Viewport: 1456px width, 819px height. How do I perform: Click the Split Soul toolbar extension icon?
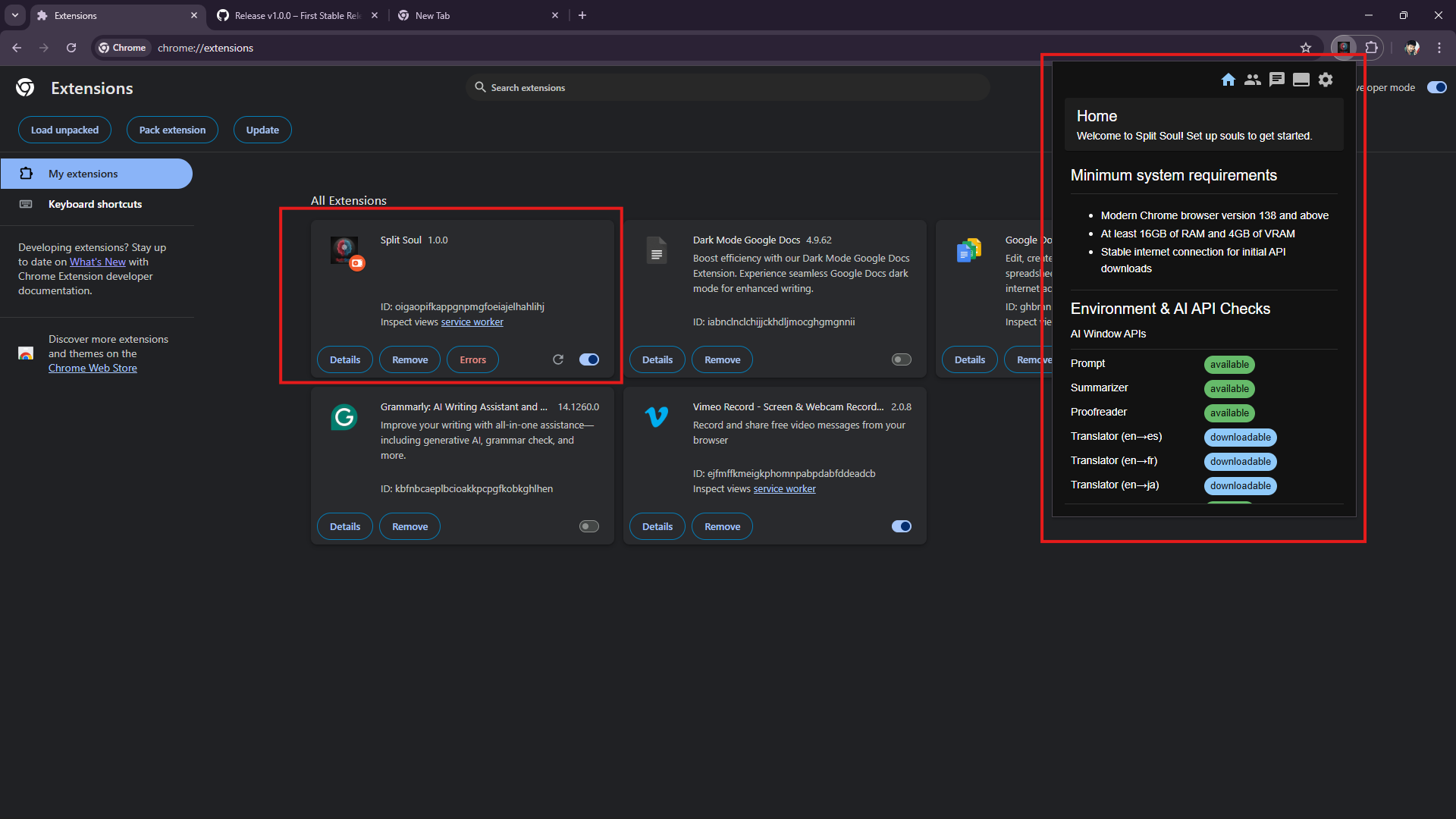(x=1344, y=47)
